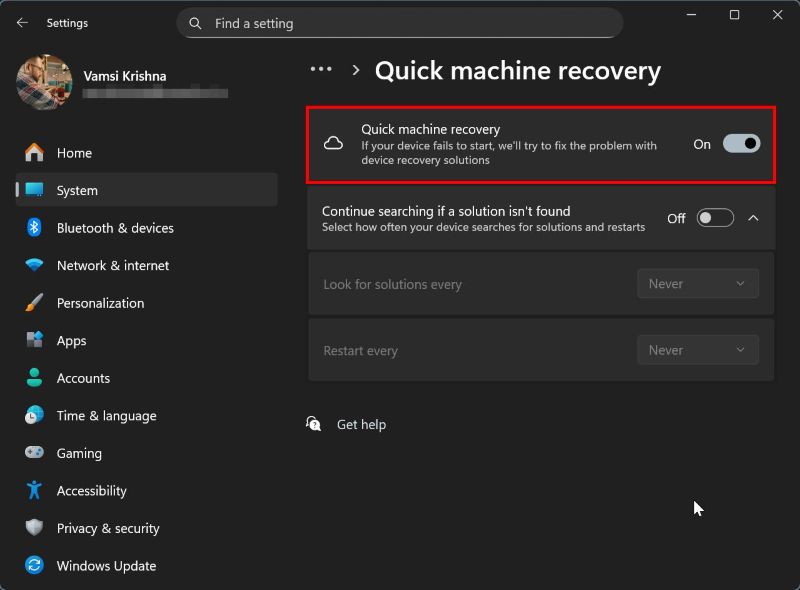Click the Find a setting search box

[400, 23]
